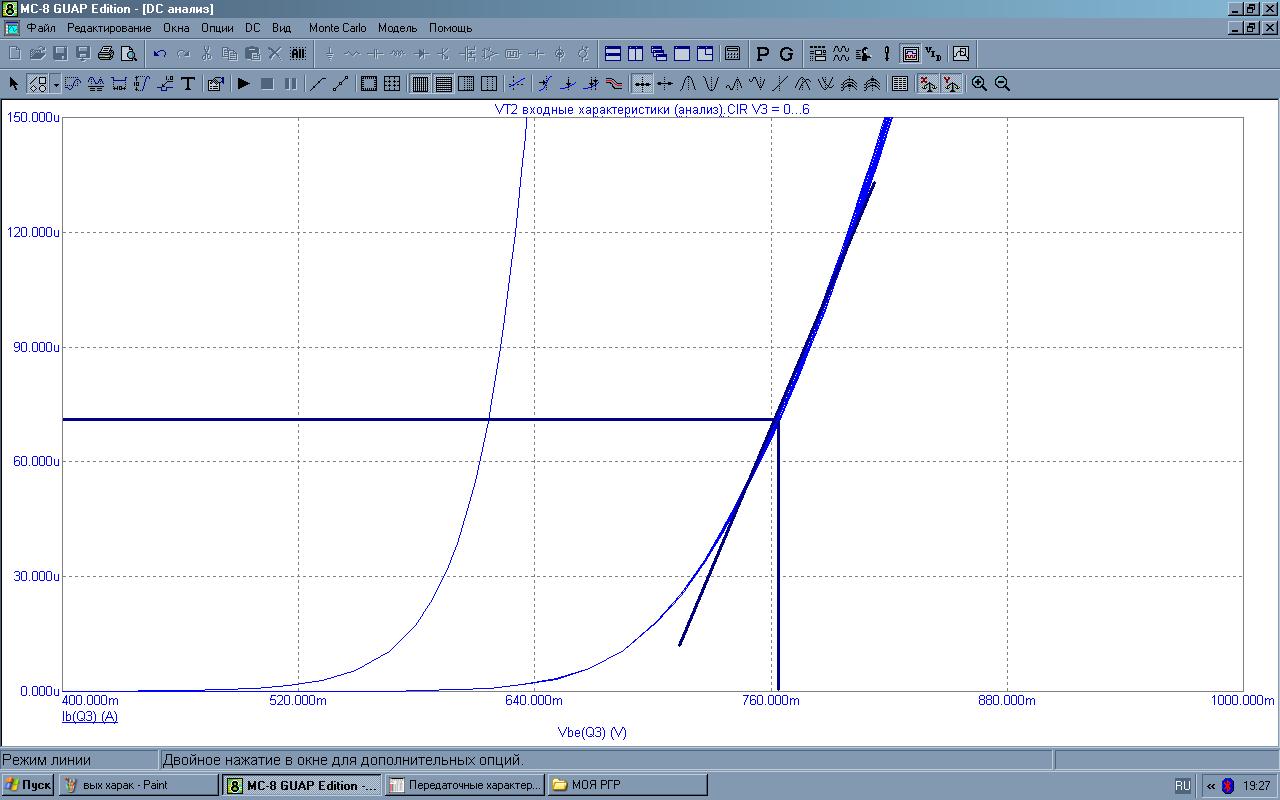The width and height of the screenshot is (1280, 800).
Task: Click the Ib(Q3) (A) axis label
Action: [x=90, y=717]
